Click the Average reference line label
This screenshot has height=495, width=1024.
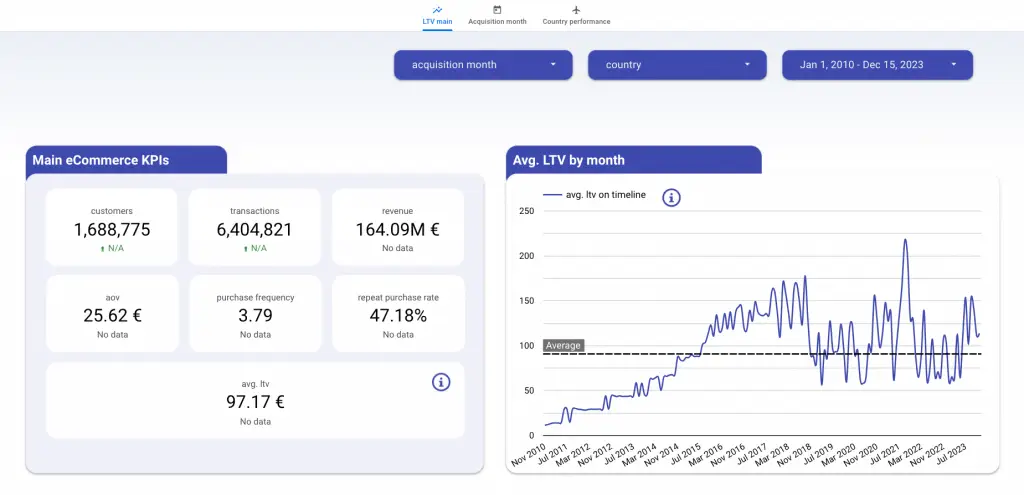tap(563, 345)
